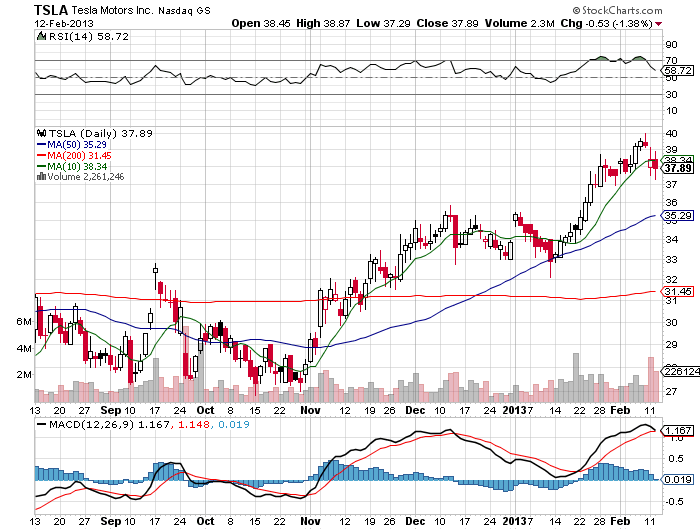Click the boxed volume tag near 2M level

(681, 371)
